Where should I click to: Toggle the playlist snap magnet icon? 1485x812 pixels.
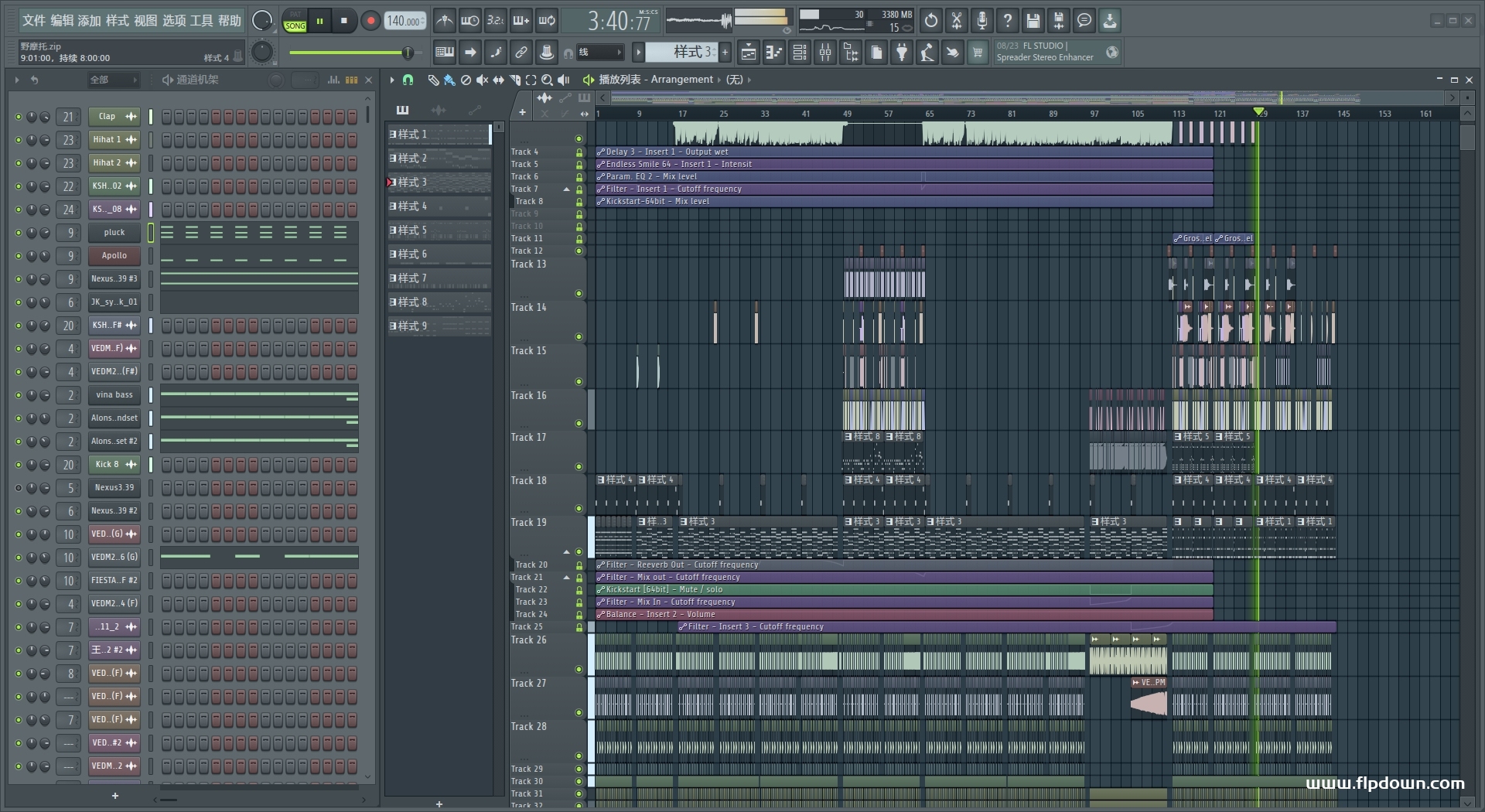pos(408,80)
